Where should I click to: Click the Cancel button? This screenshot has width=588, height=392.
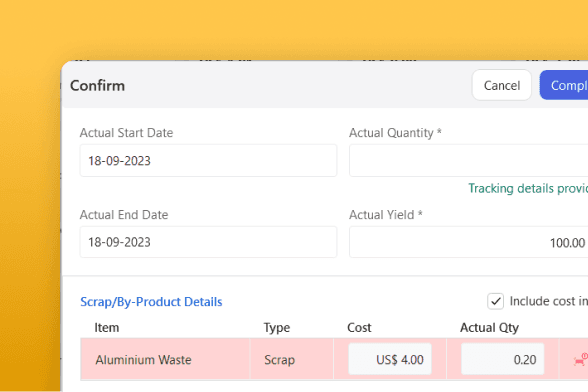pos(502,85)
